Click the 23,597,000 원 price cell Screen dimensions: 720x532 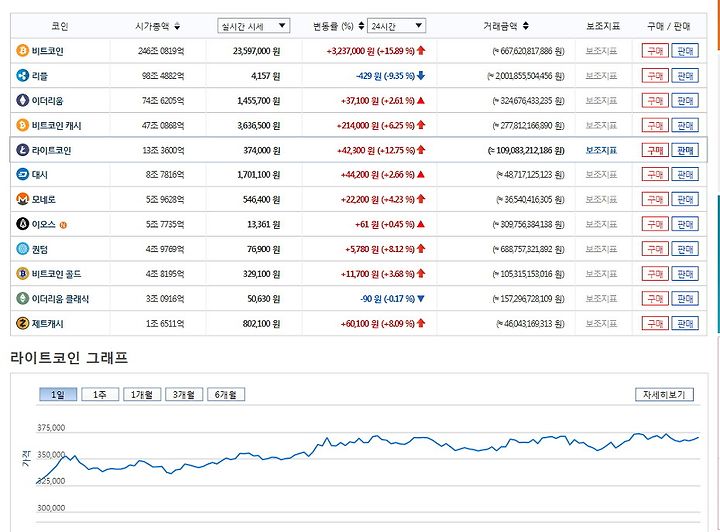[256, 51]
